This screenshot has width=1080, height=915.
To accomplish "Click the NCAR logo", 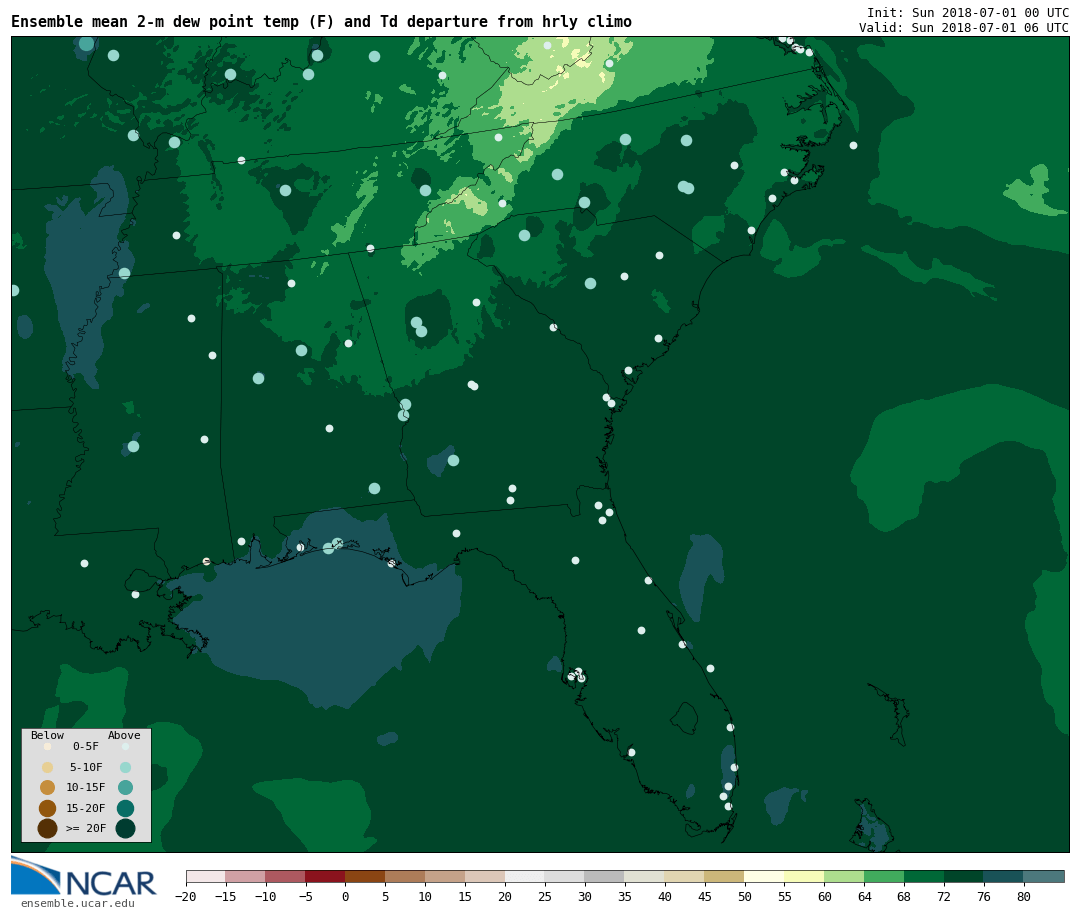I will [x=83, y=876].
